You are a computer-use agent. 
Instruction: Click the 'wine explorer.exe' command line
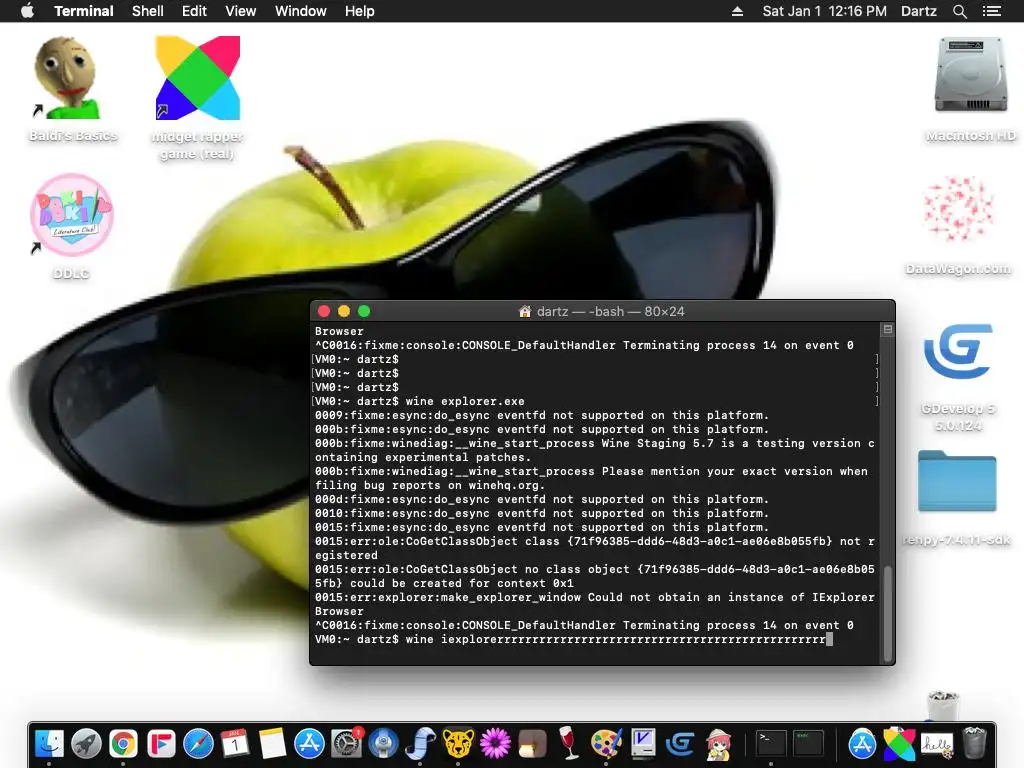[465, 401]
